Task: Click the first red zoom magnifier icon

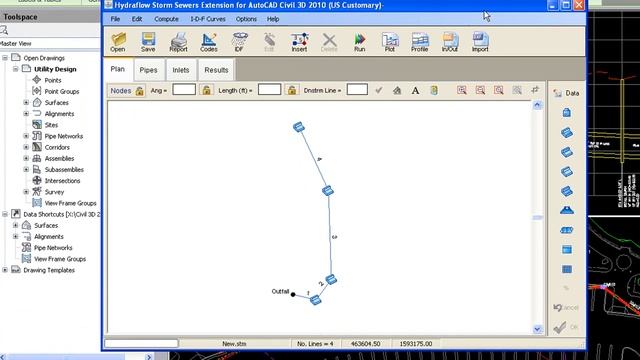Action: pos(462,90)
